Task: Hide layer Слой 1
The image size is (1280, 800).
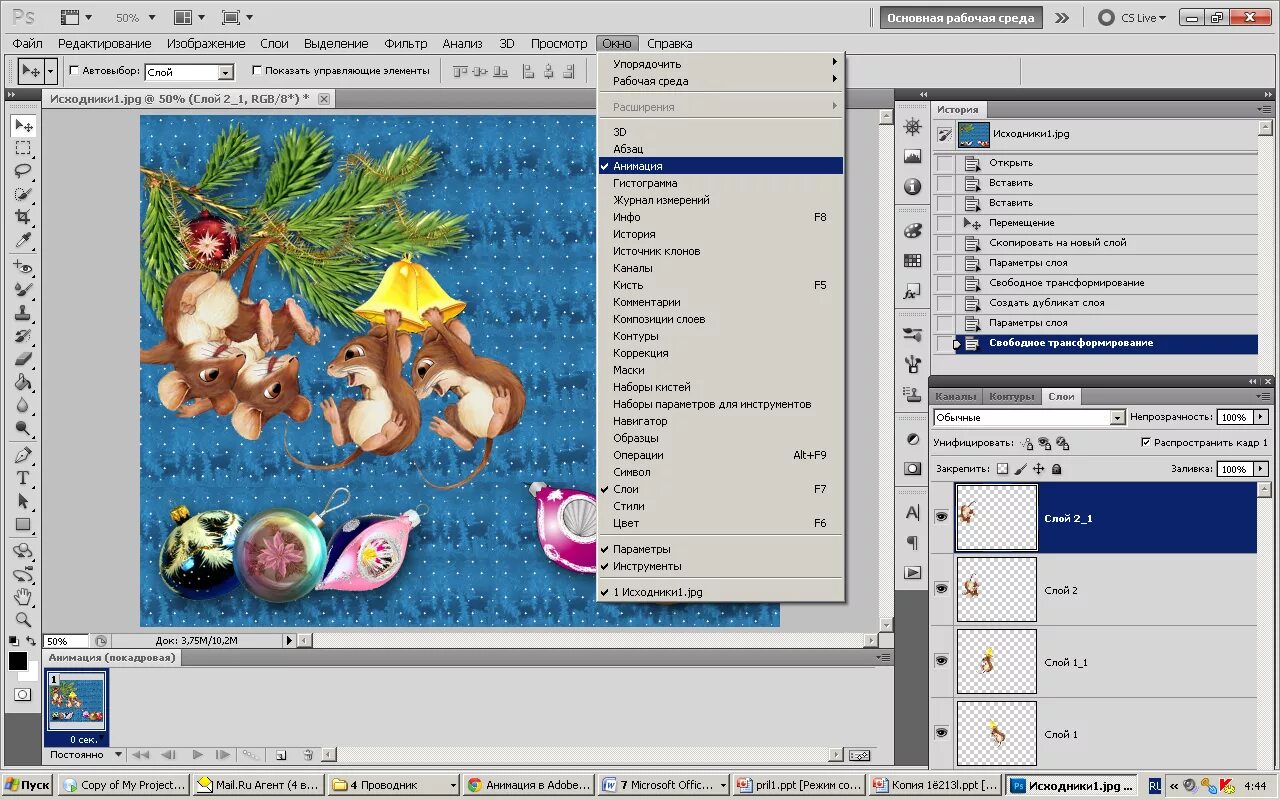Action: [941, 733]
